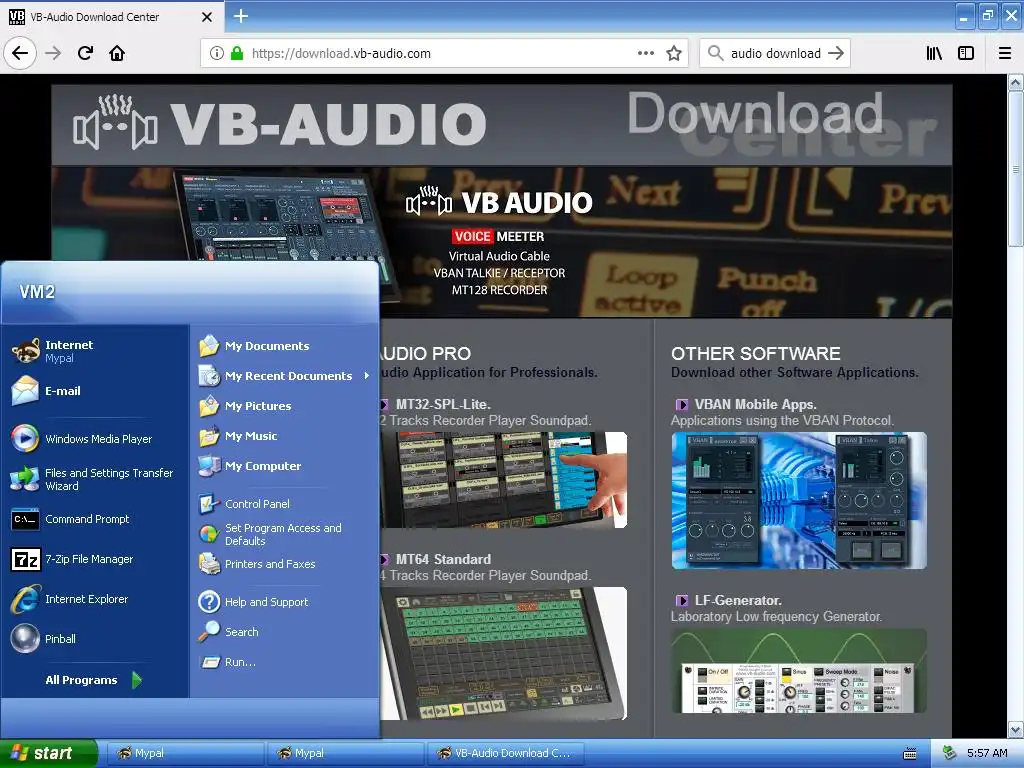
Task: Open Control Panel
Action: coord(284,504)
